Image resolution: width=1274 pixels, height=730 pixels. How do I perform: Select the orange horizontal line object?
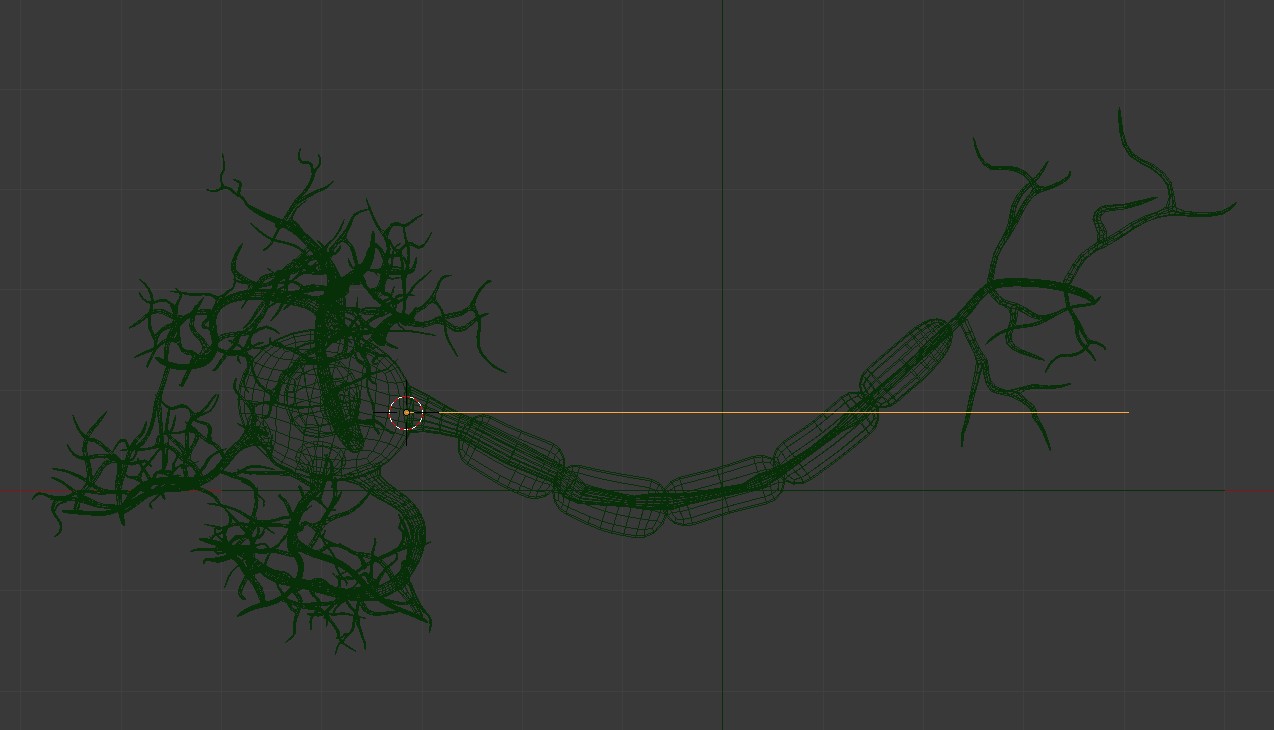tap(784, 412)
